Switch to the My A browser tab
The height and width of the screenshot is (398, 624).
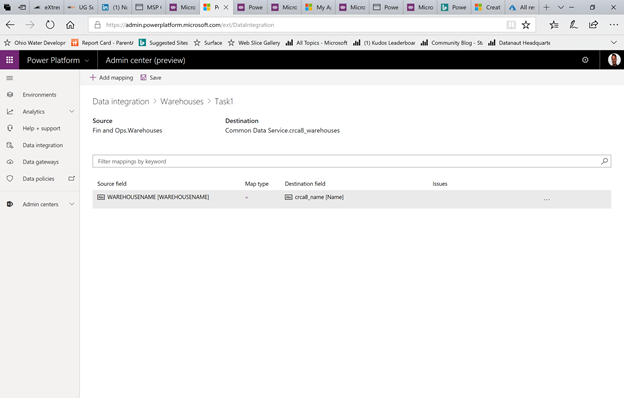(x=318, y=8)
